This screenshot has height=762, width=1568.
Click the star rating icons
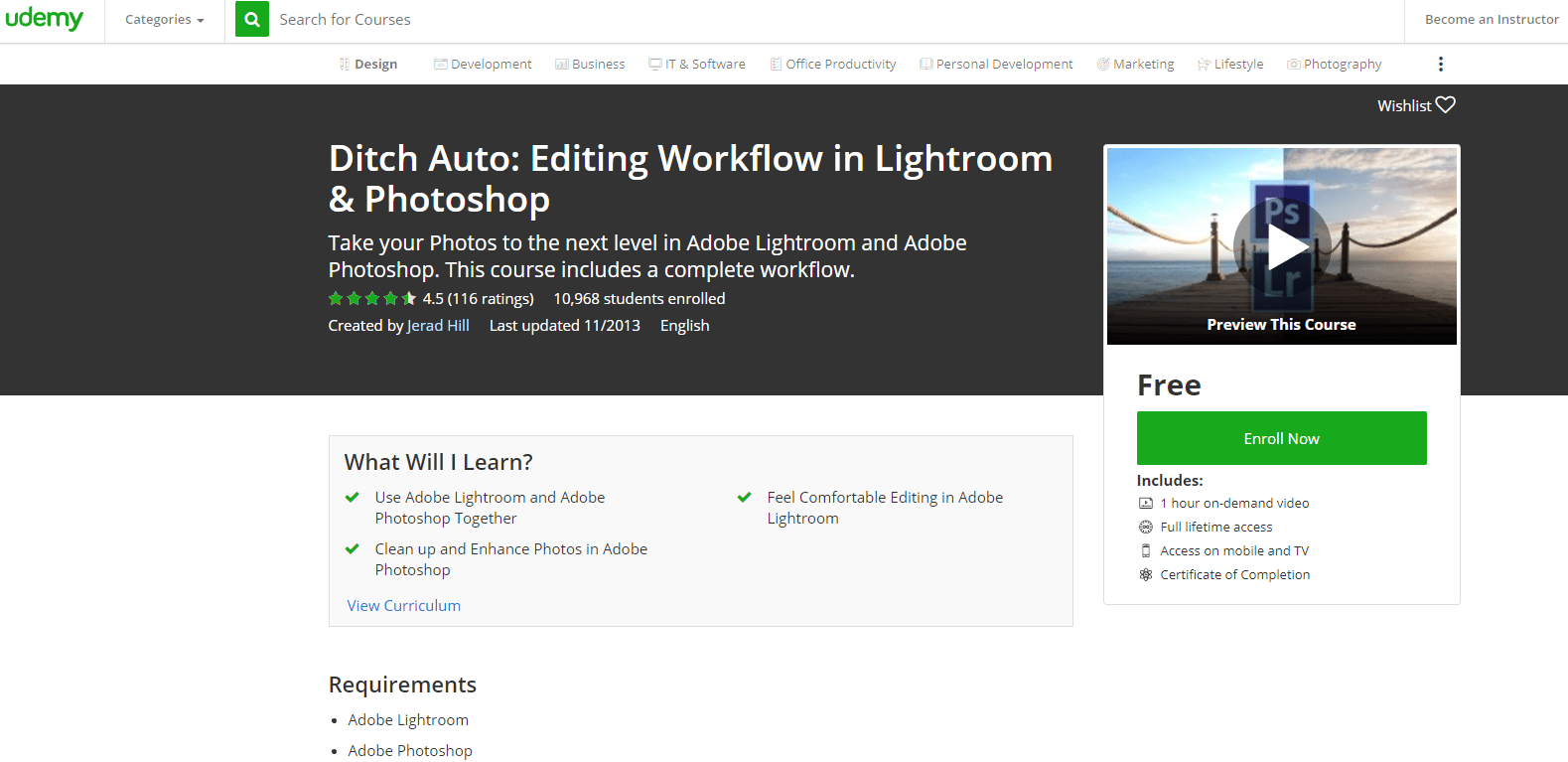pyautogui.click(x=372, y=299)
